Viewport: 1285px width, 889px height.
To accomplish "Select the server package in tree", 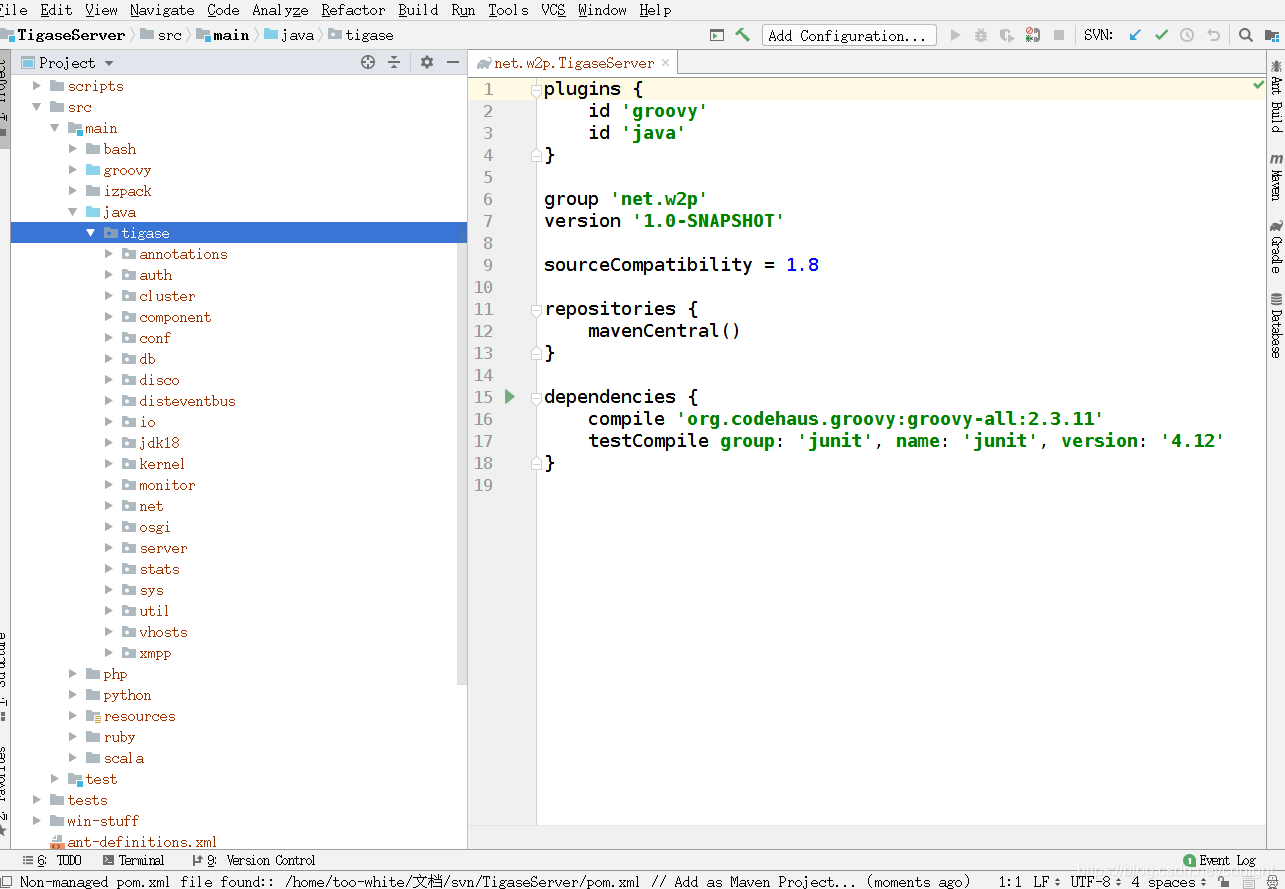I will [163, 548].
